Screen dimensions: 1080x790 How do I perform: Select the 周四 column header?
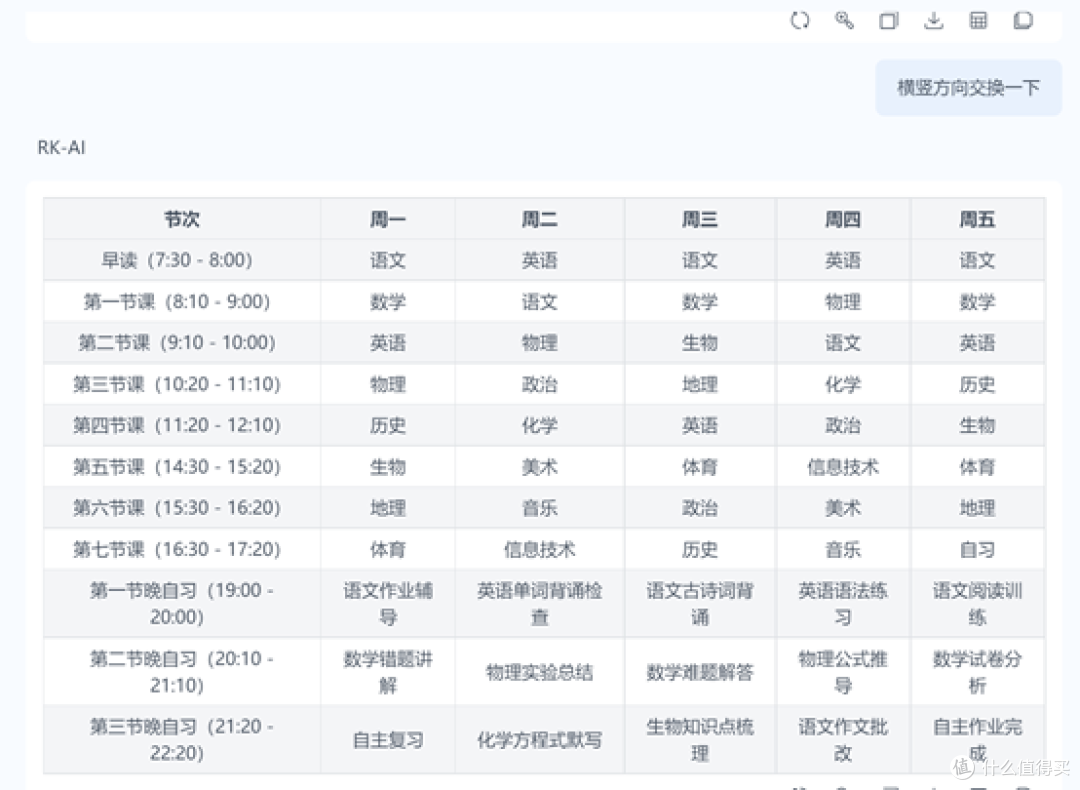coord(843,219)
